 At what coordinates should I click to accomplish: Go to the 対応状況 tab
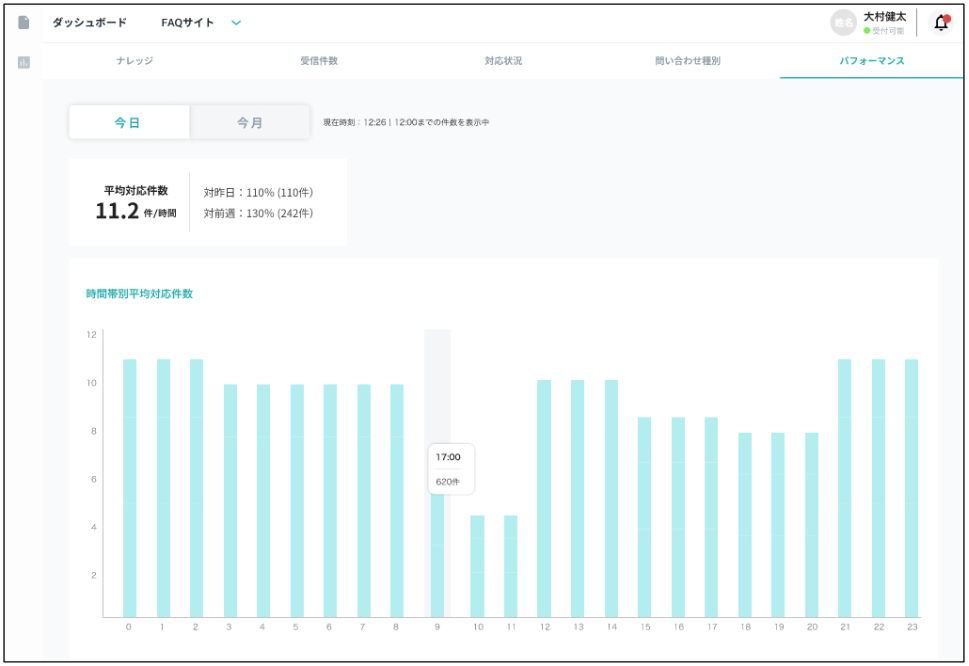click(x=503, y=61)
